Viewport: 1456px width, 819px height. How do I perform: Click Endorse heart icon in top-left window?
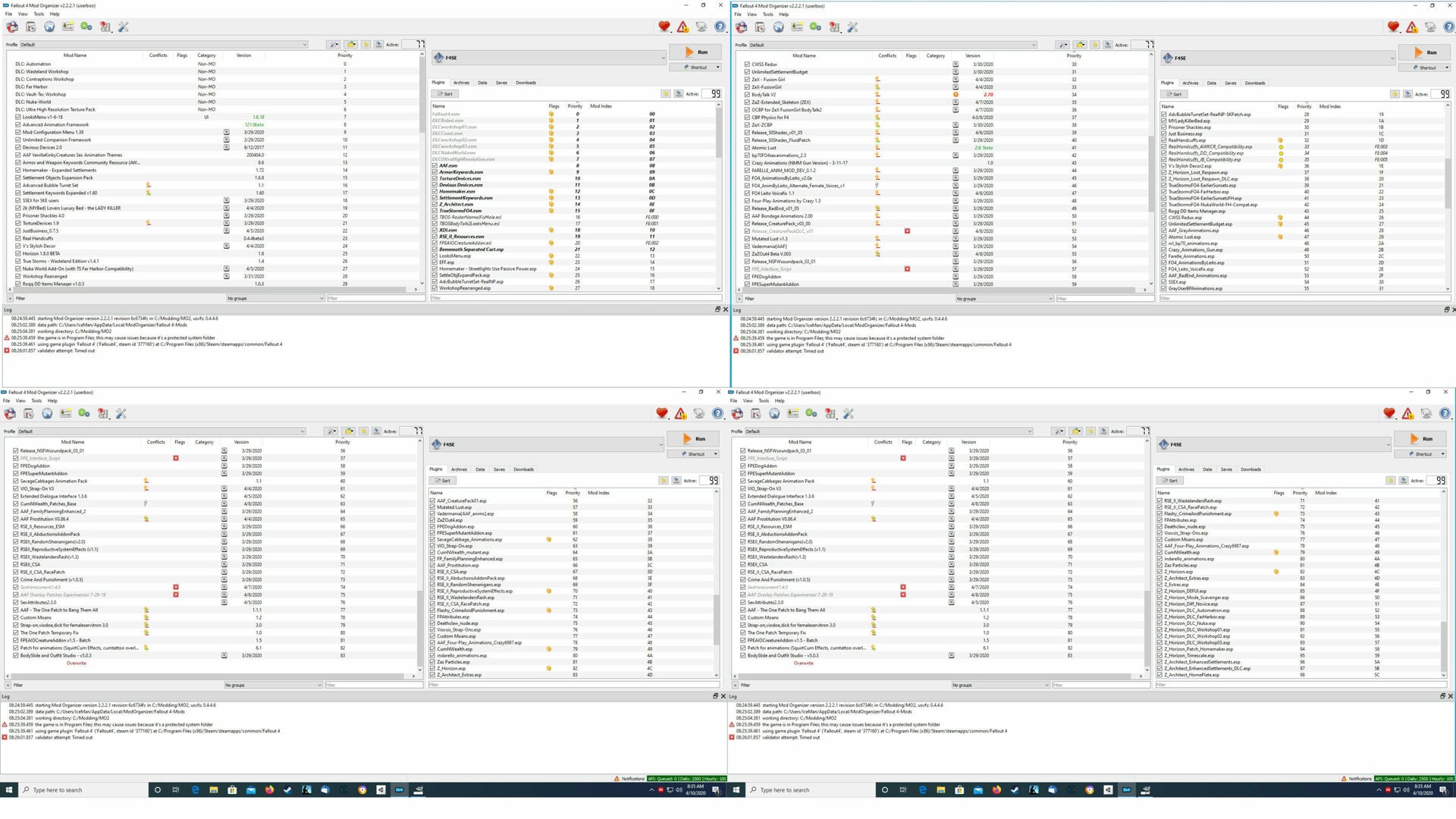[664, 27]
